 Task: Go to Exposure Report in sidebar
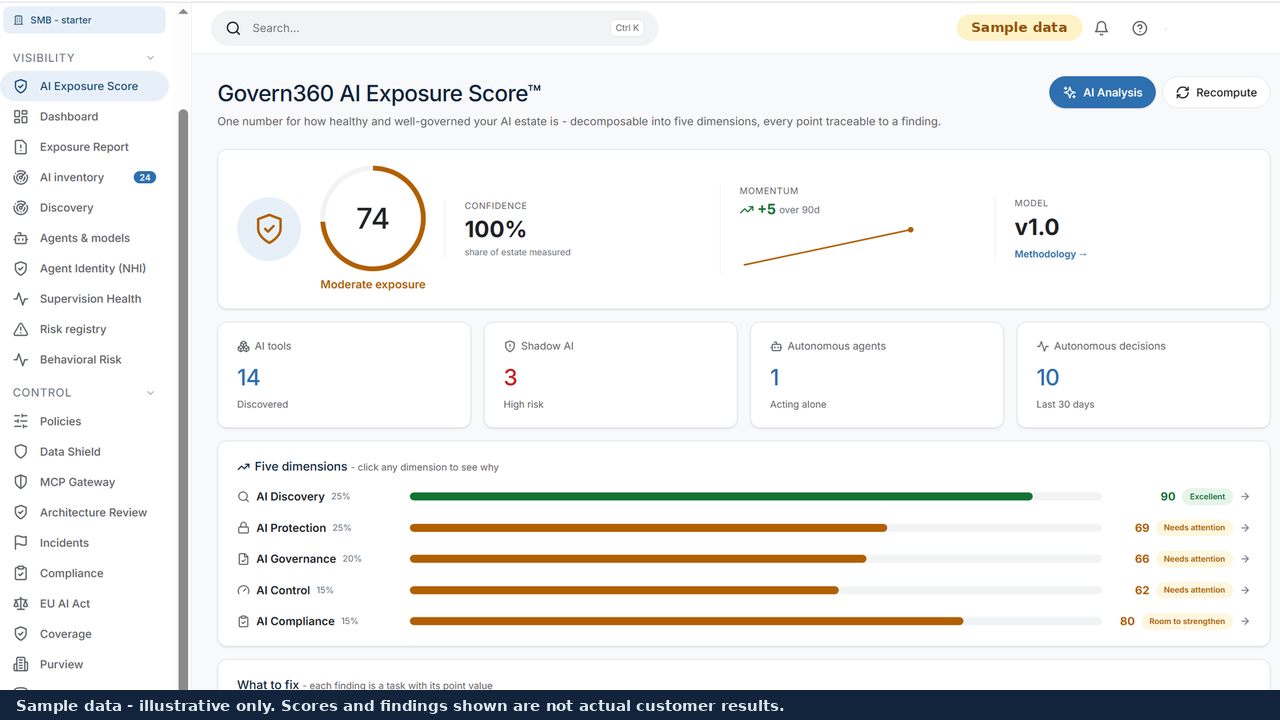85,147
